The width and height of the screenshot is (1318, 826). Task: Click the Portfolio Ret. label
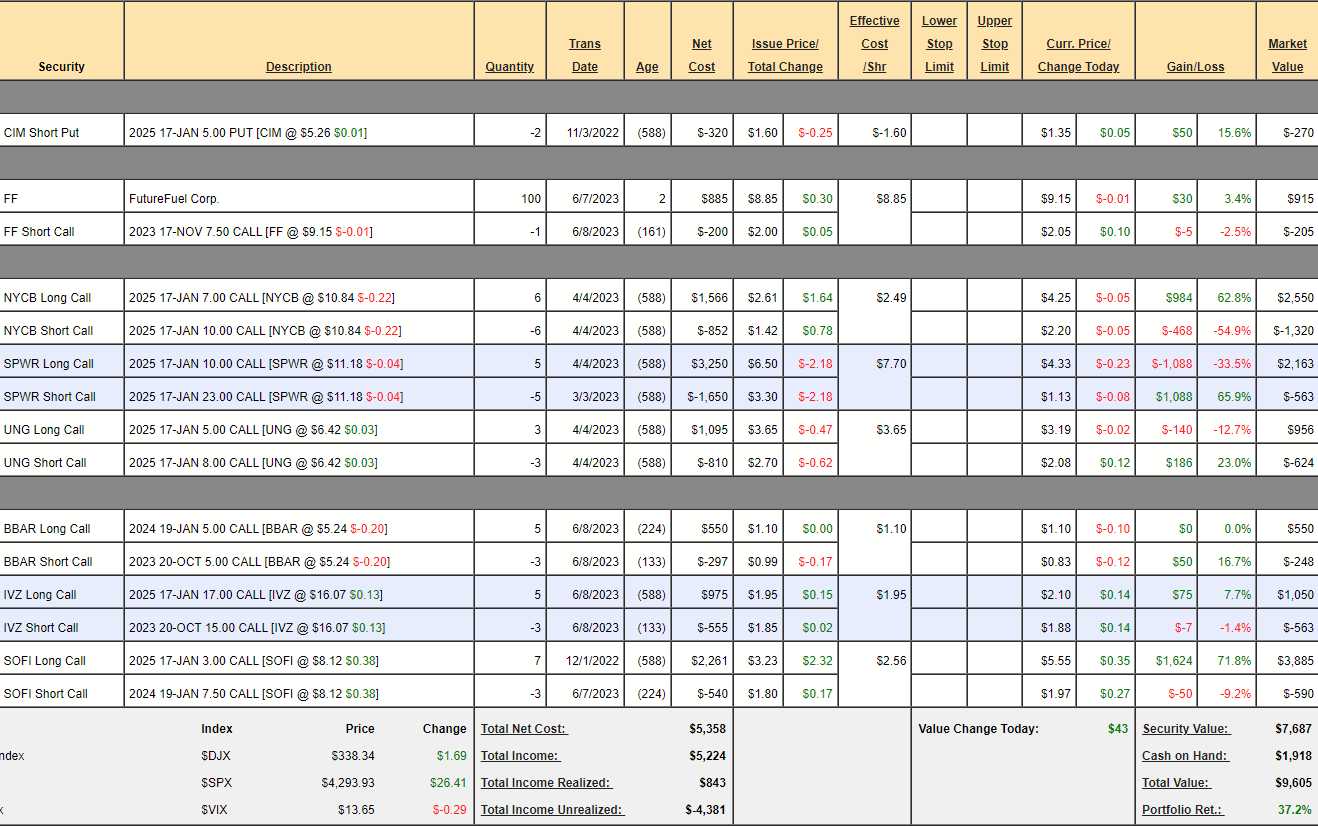click(x=1182, y=810)
